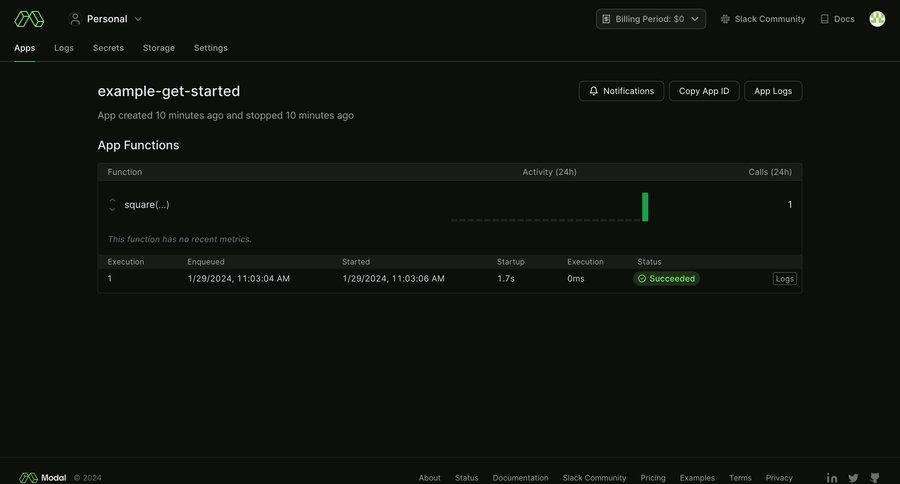Open the user avatar menu
This screenshot has width=900, height=484.
click(877, 19)
